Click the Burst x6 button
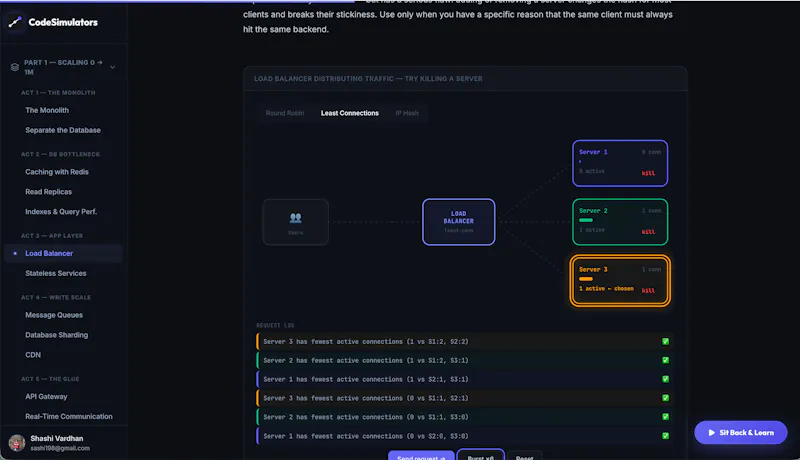The height and width of the screenshot is (460, 800). tap(481, 456)
